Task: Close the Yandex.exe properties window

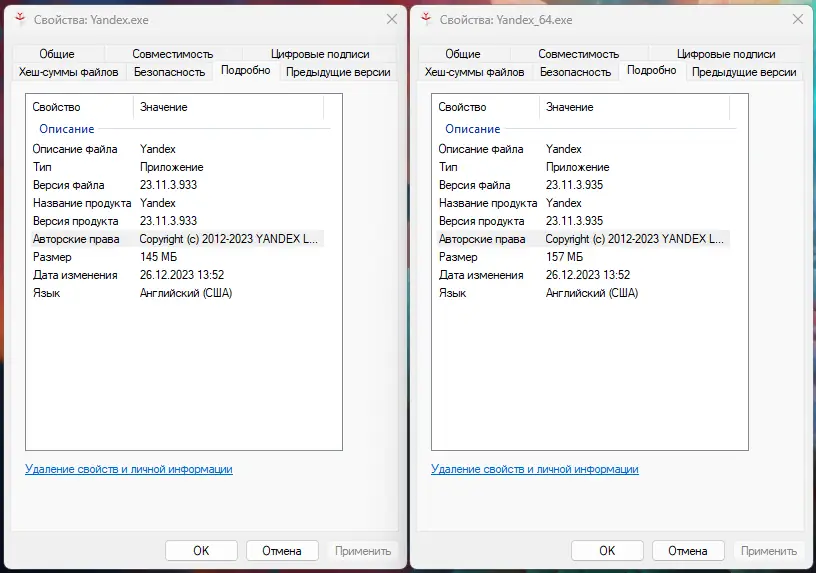Action: (390, 19)
